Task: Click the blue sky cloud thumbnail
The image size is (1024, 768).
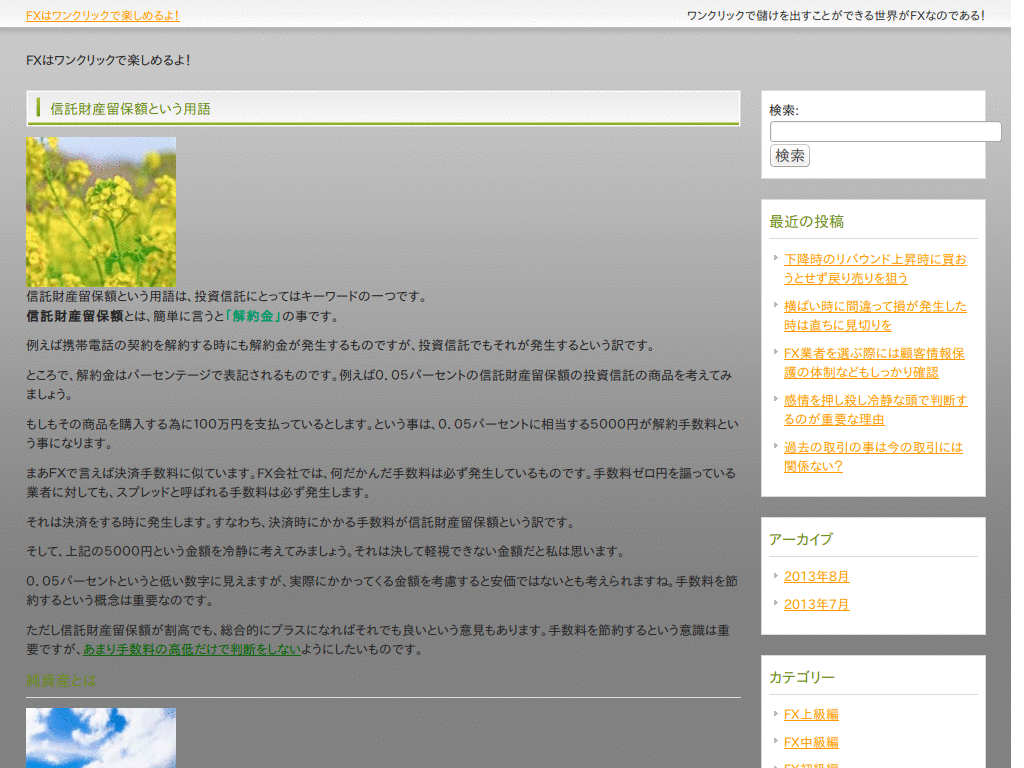Action: point(101,738)
